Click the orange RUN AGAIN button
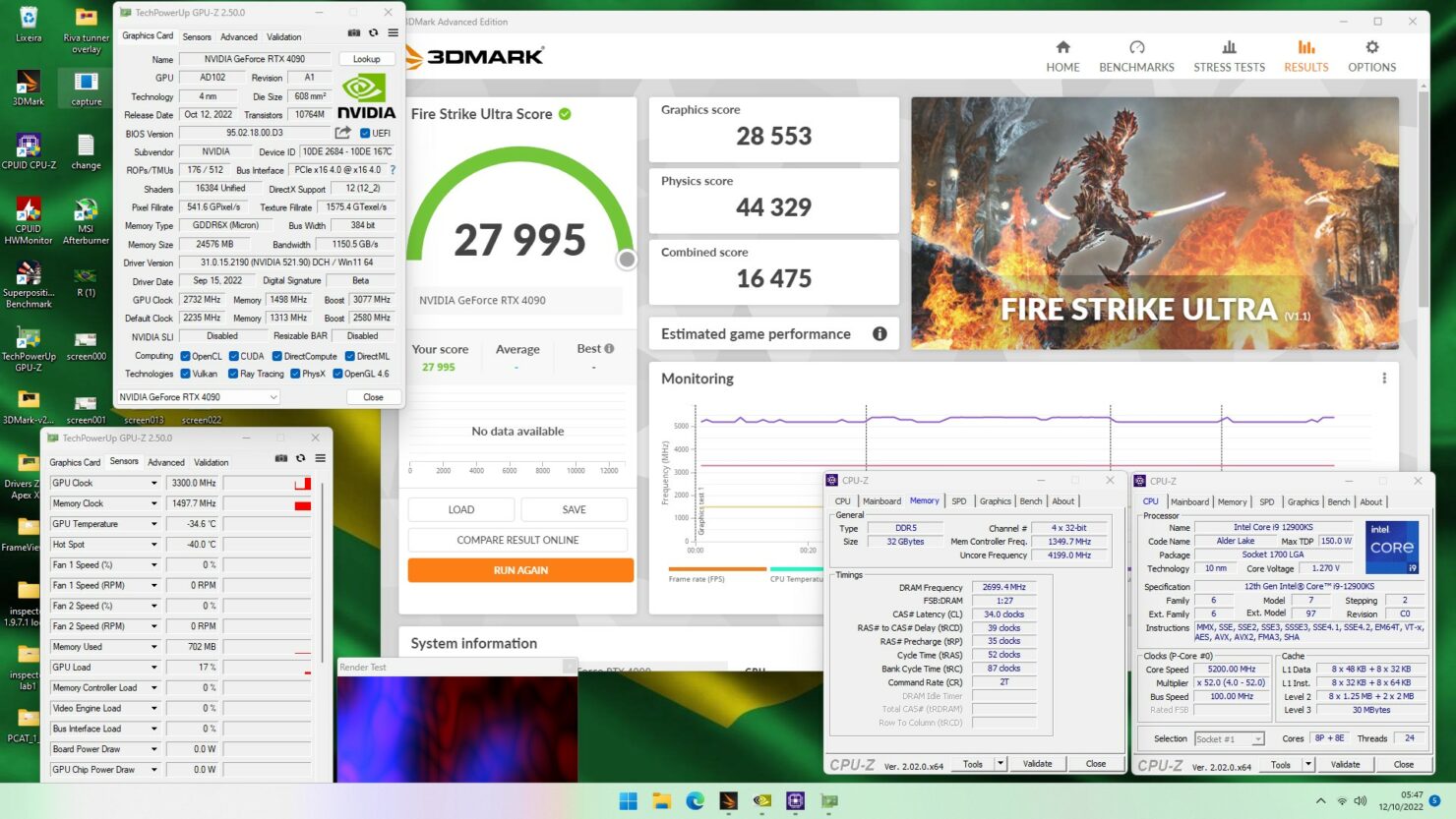 pyautogui.click(x=520, y=570)
